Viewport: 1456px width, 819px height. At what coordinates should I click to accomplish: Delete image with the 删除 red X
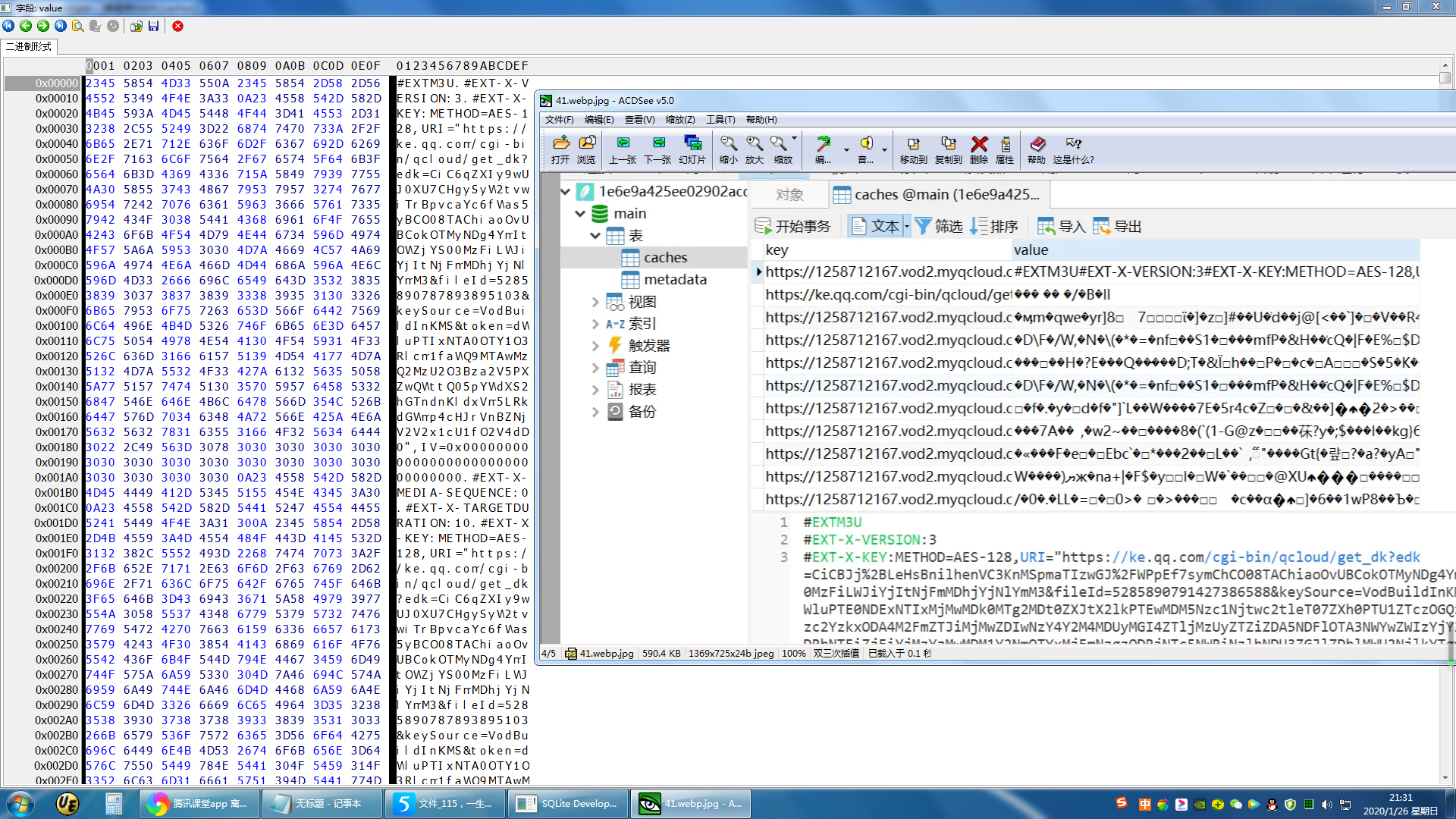click(x=979, y=149)
